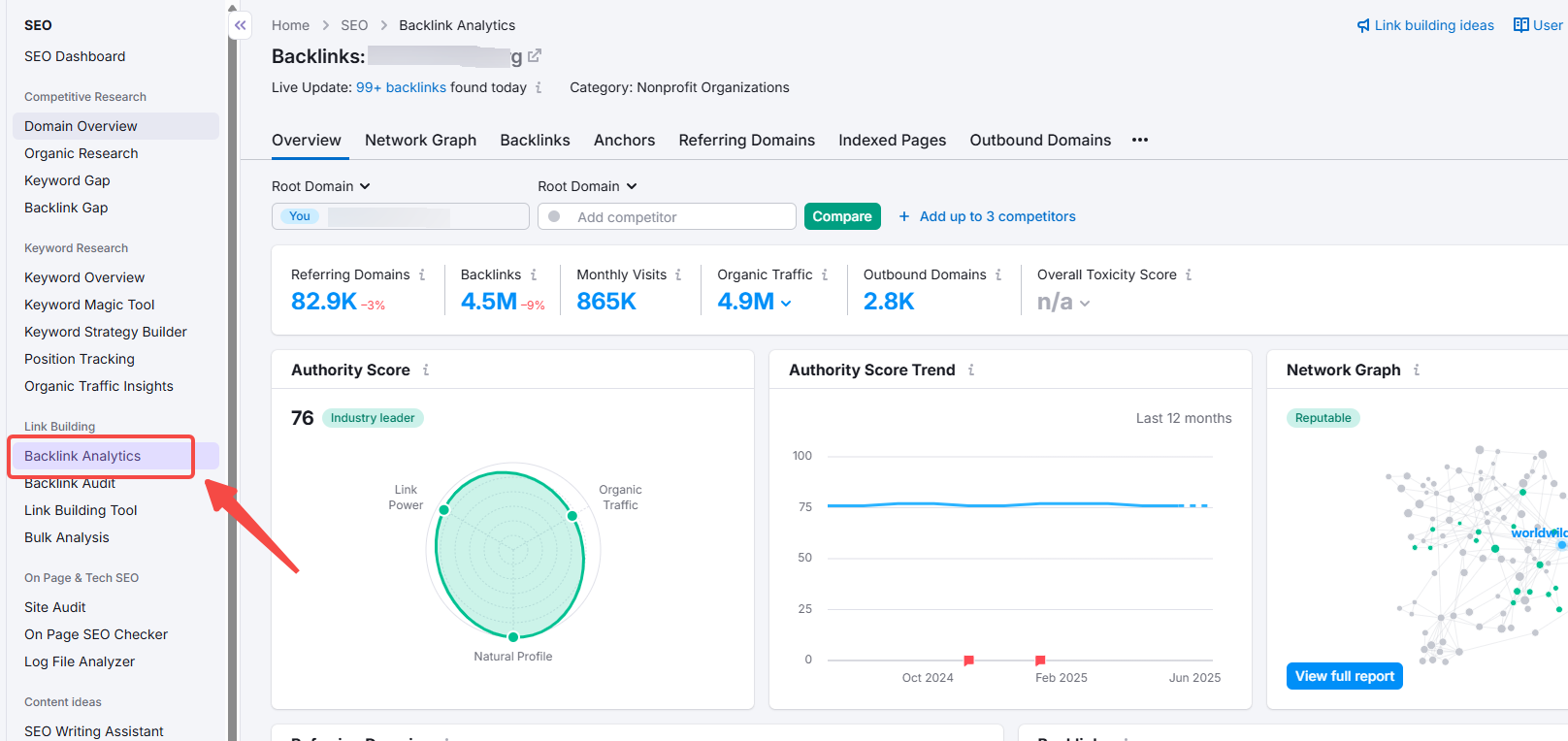Open Backlink Audit in the sidebar
The image size is (1568, 741).
[x=70, y=484]
